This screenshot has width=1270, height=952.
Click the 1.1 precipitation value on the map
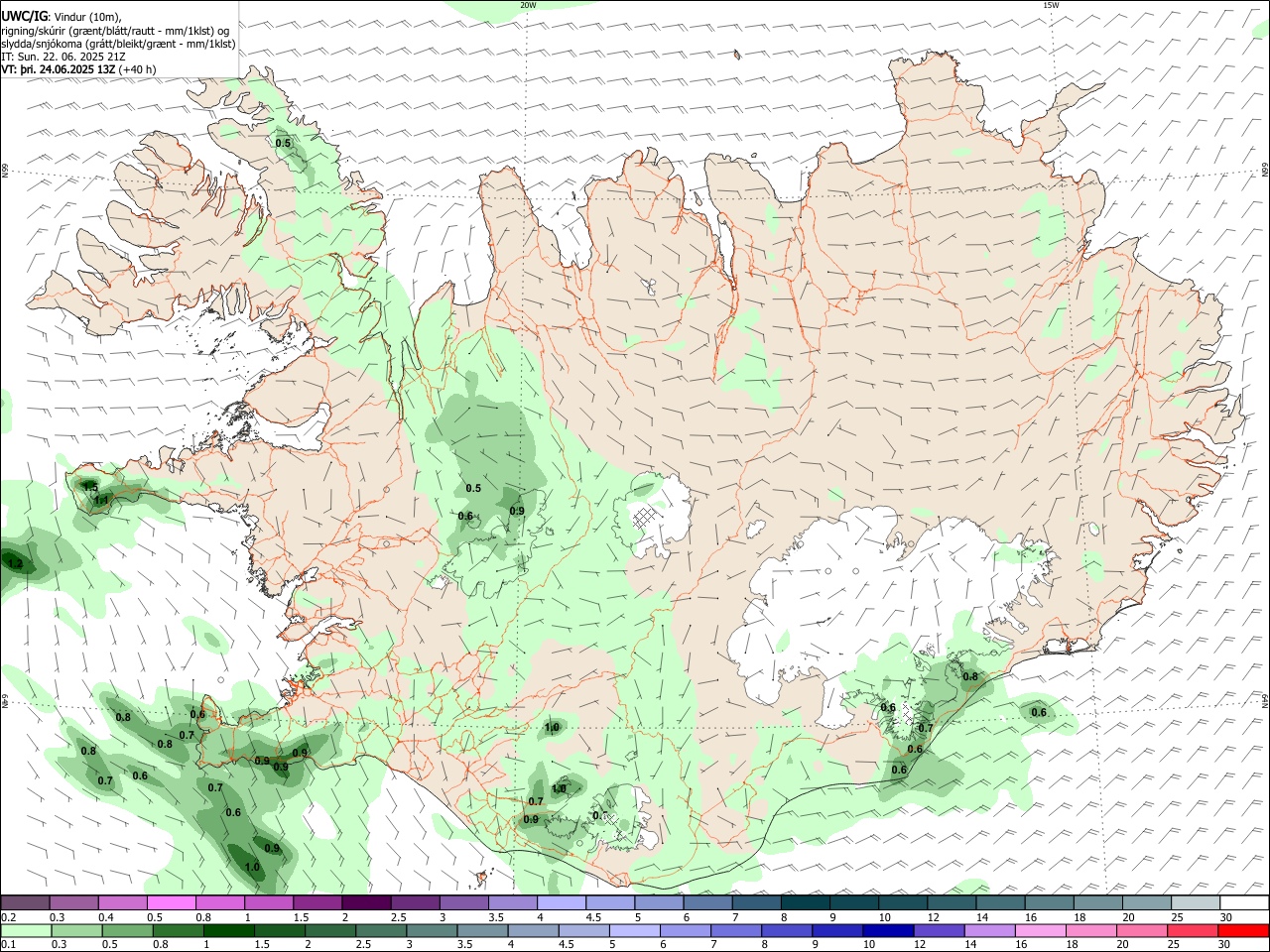(100, 501)
